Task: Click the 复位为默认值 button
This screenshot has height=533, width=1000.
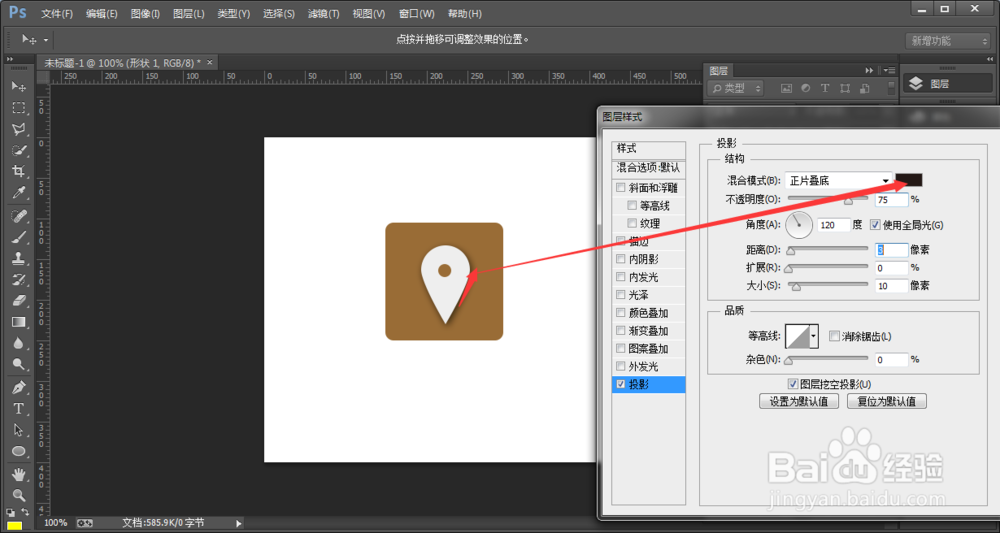Action: point(886,402)
